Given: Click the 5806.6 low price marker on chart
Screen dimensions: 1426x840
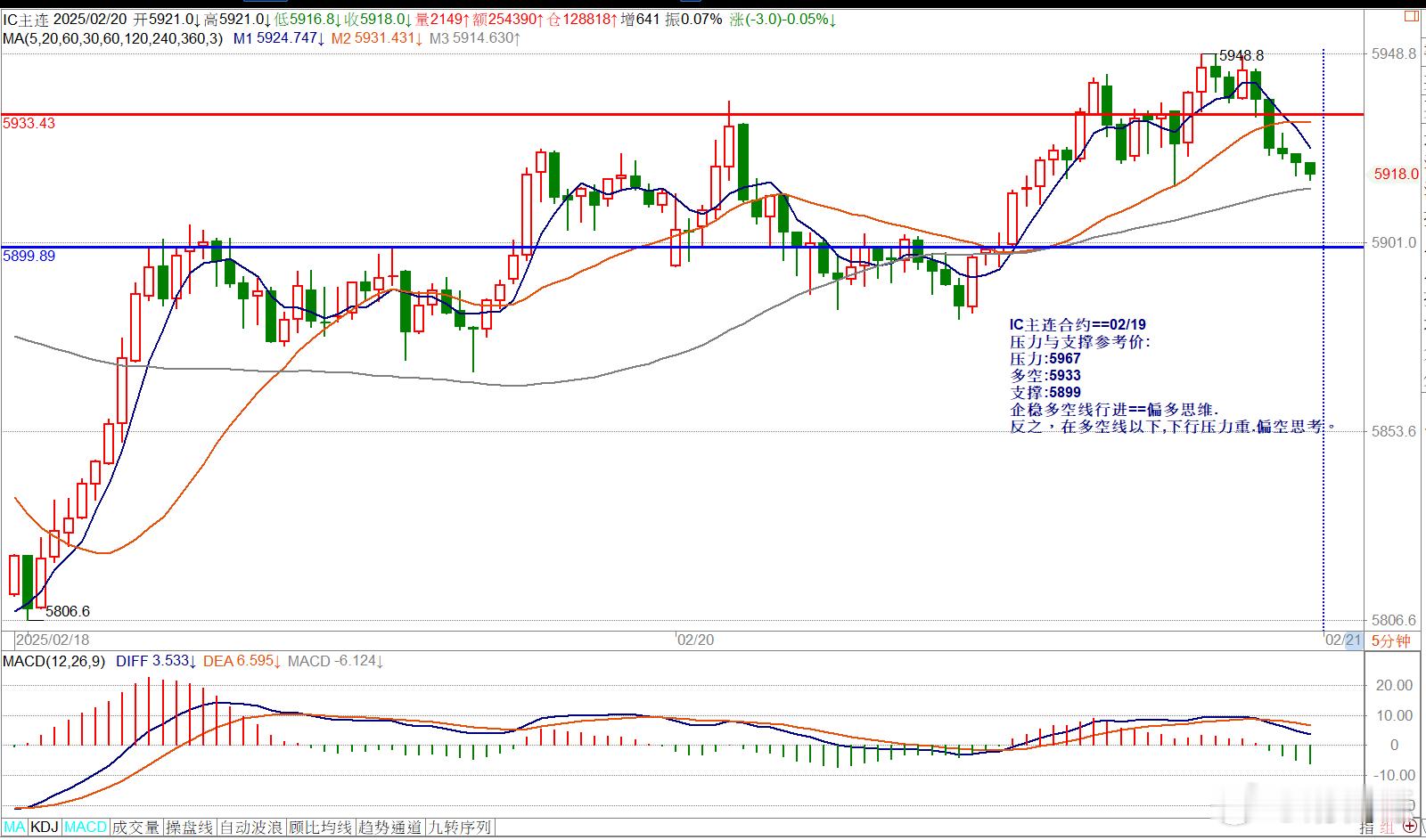Looking at the screenshot, I should (68, 611).
